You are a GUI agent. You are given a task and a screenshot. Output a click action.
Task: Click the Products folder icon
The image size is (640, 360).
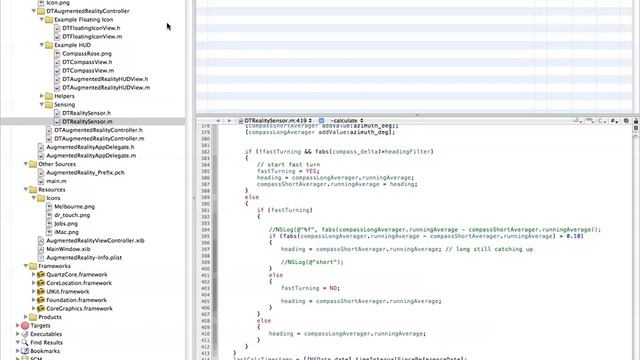[33, 317]
